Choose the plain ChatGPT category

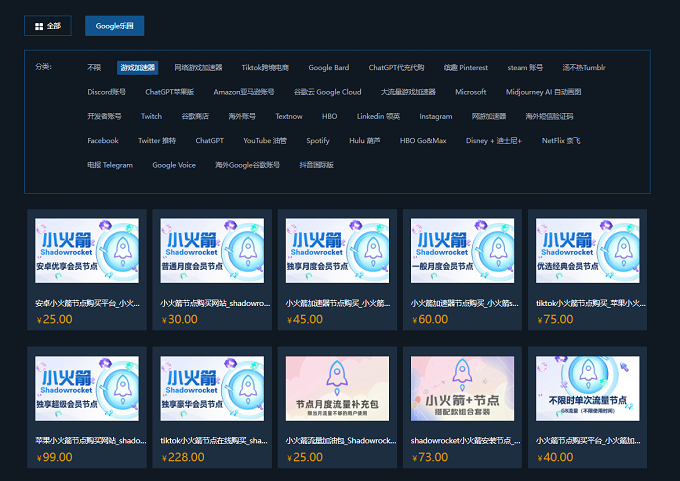click(209, 141)
